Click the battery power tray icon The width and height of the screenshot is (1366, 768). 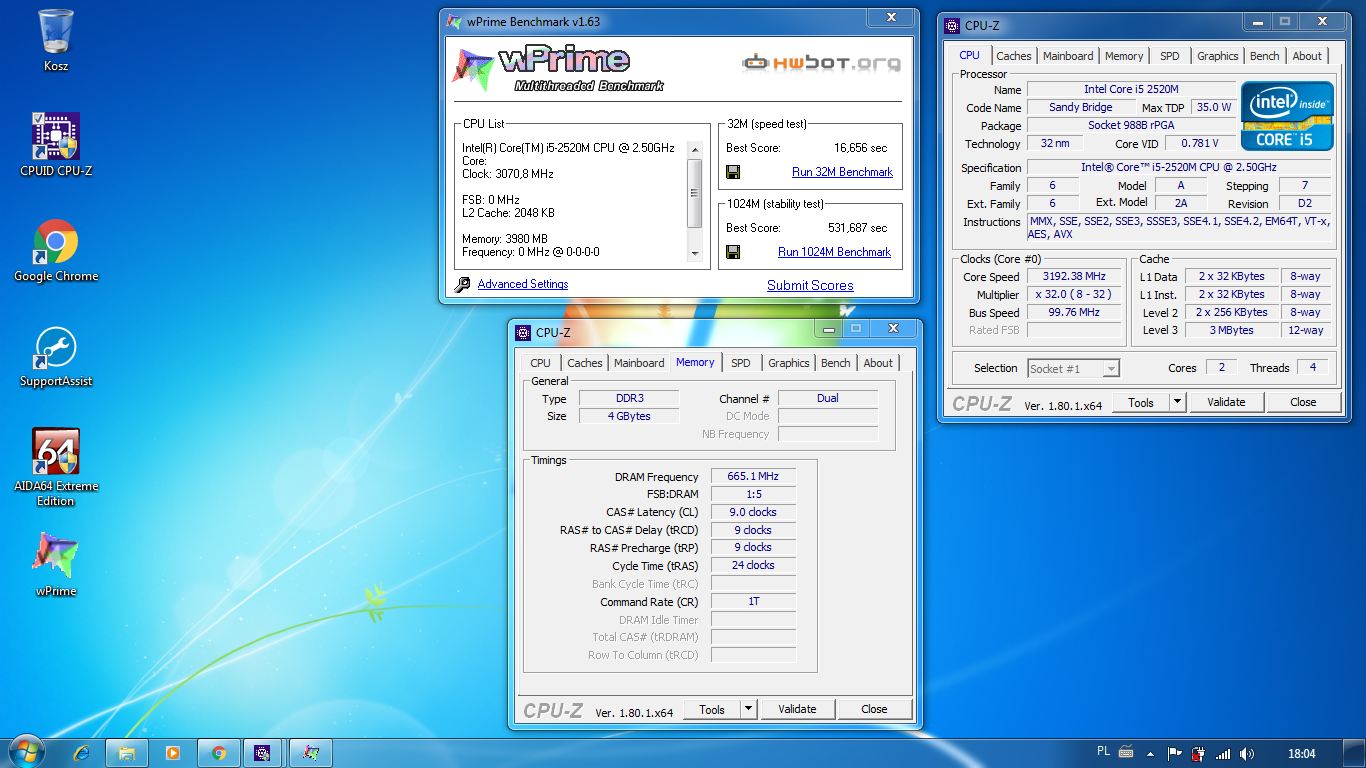click(x=1198, y=753)
